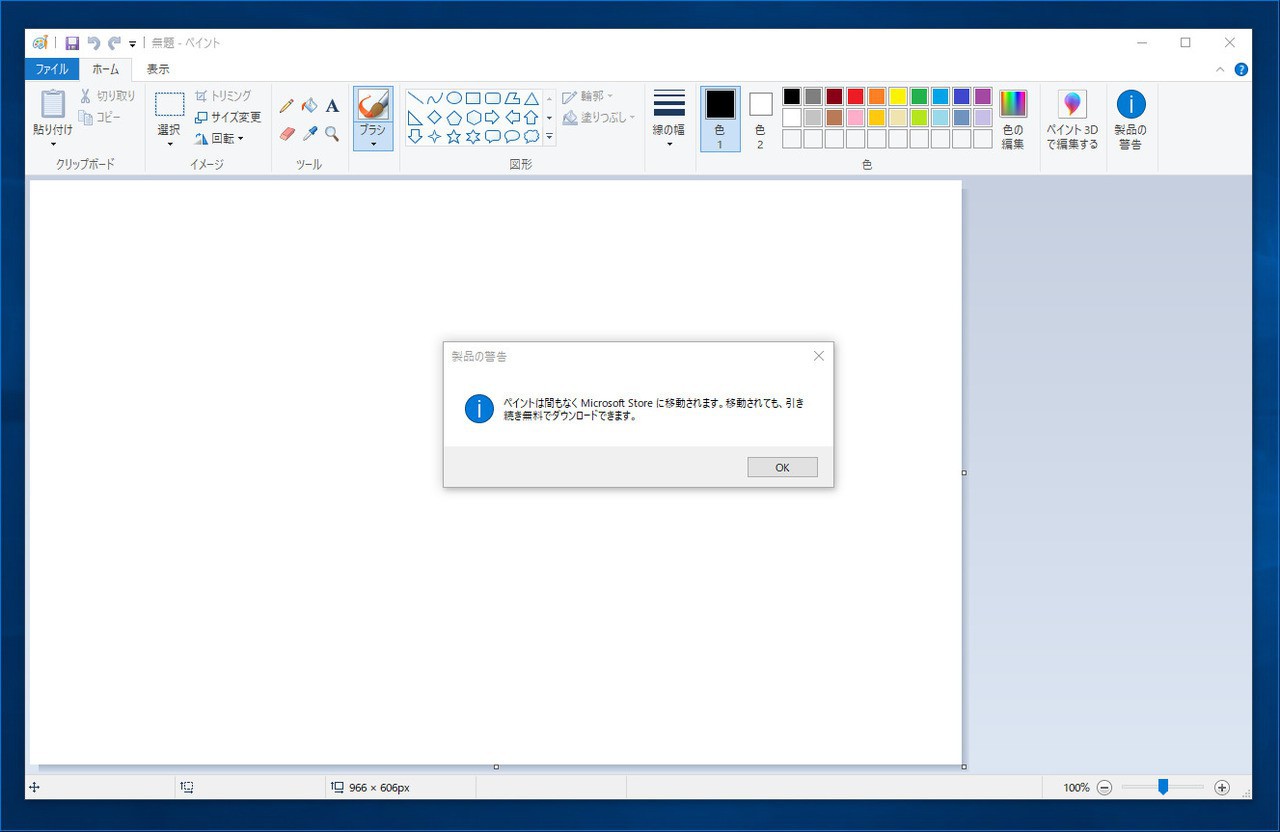Click the Copy (コピー) button
The width and height of the screenshot is (1280, 832).
pyautogui.click(x=100, y=117)
